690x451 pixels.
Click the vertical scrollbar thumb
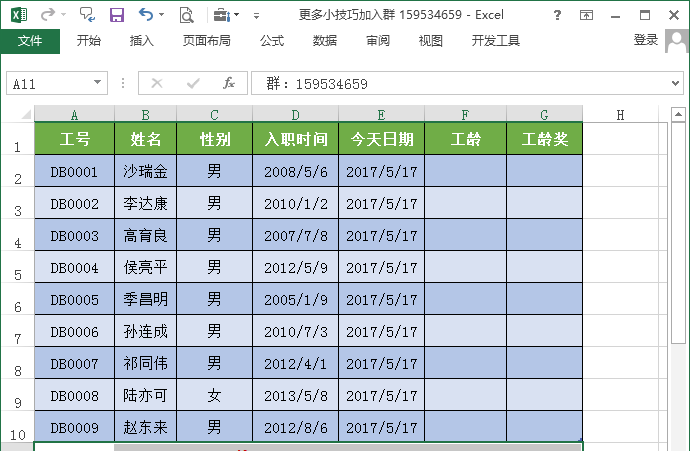coord(678,233)
